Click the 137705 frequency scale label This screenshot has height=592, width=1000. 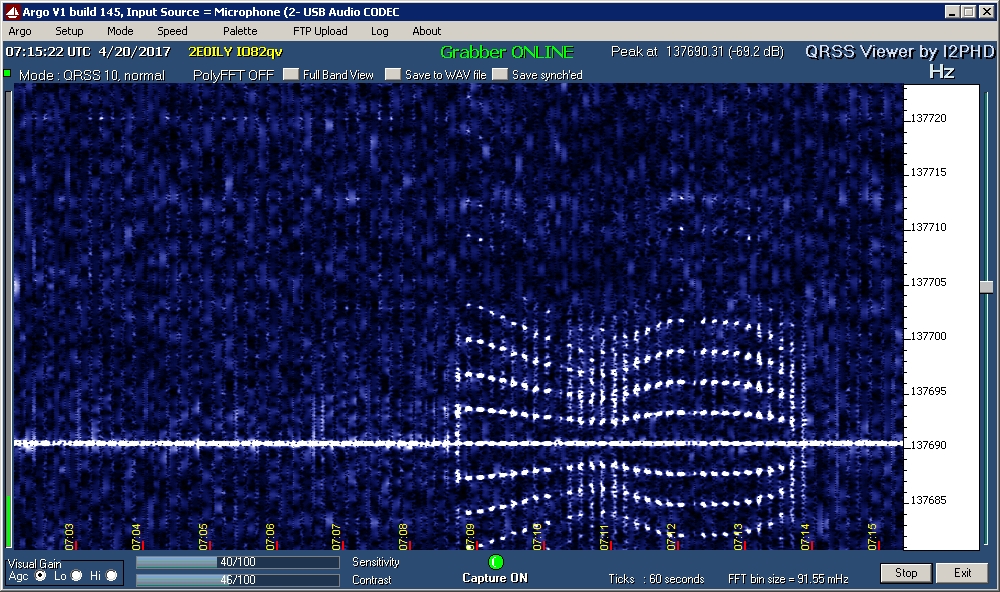coord(929,282)
